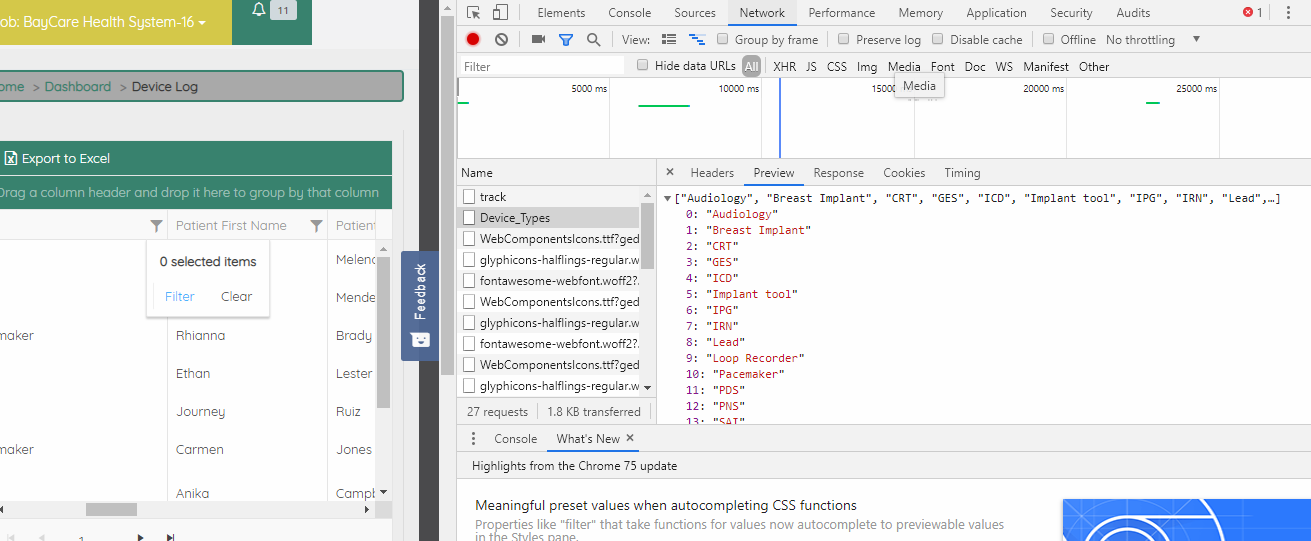Switch to Performance tab
The width and height of the screenshot is (1311, 541).
coord(842,13)
